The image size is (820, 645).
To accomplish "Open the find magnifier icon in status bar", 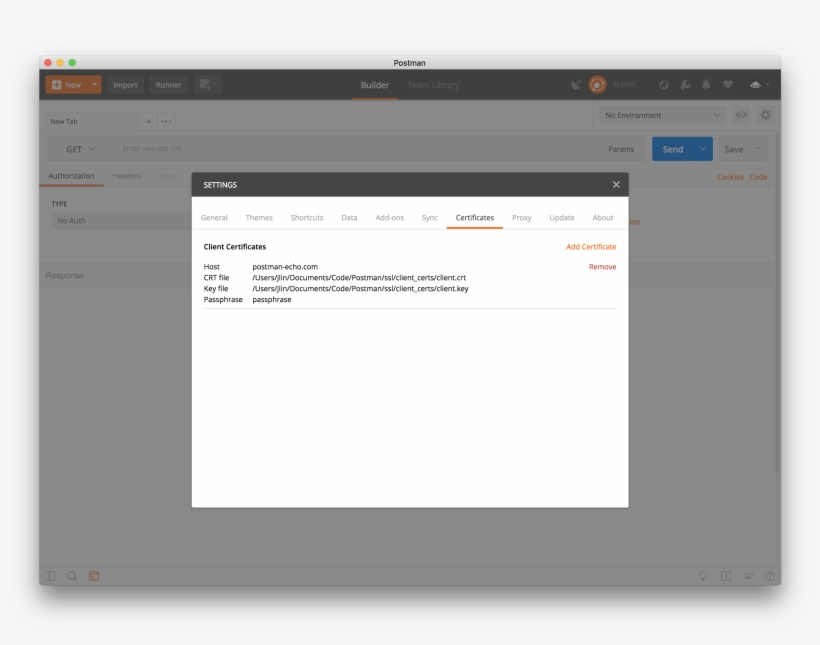I will (x=72, y=576).
